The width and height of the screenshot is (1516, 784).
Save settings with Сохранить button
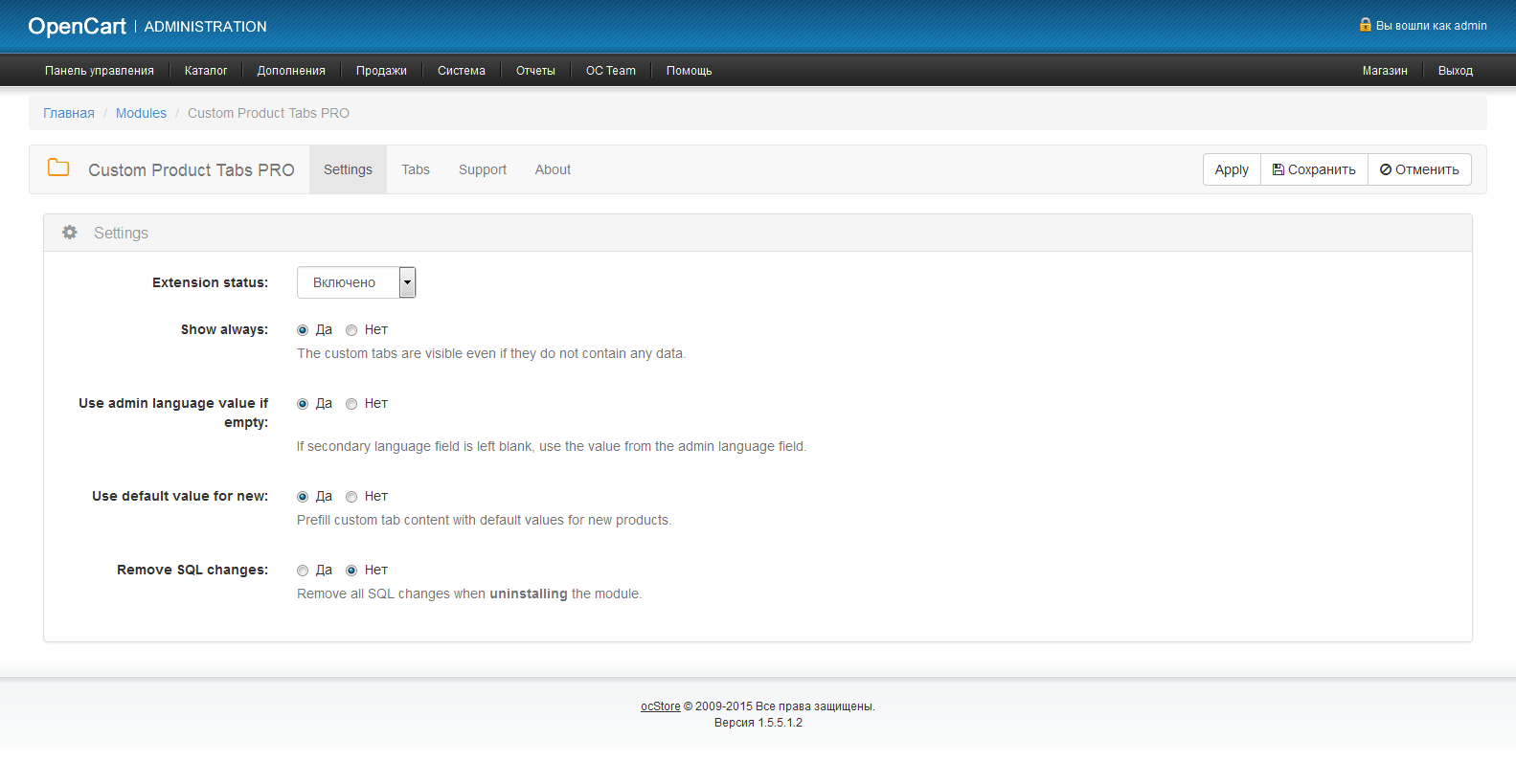[1314, 169]
